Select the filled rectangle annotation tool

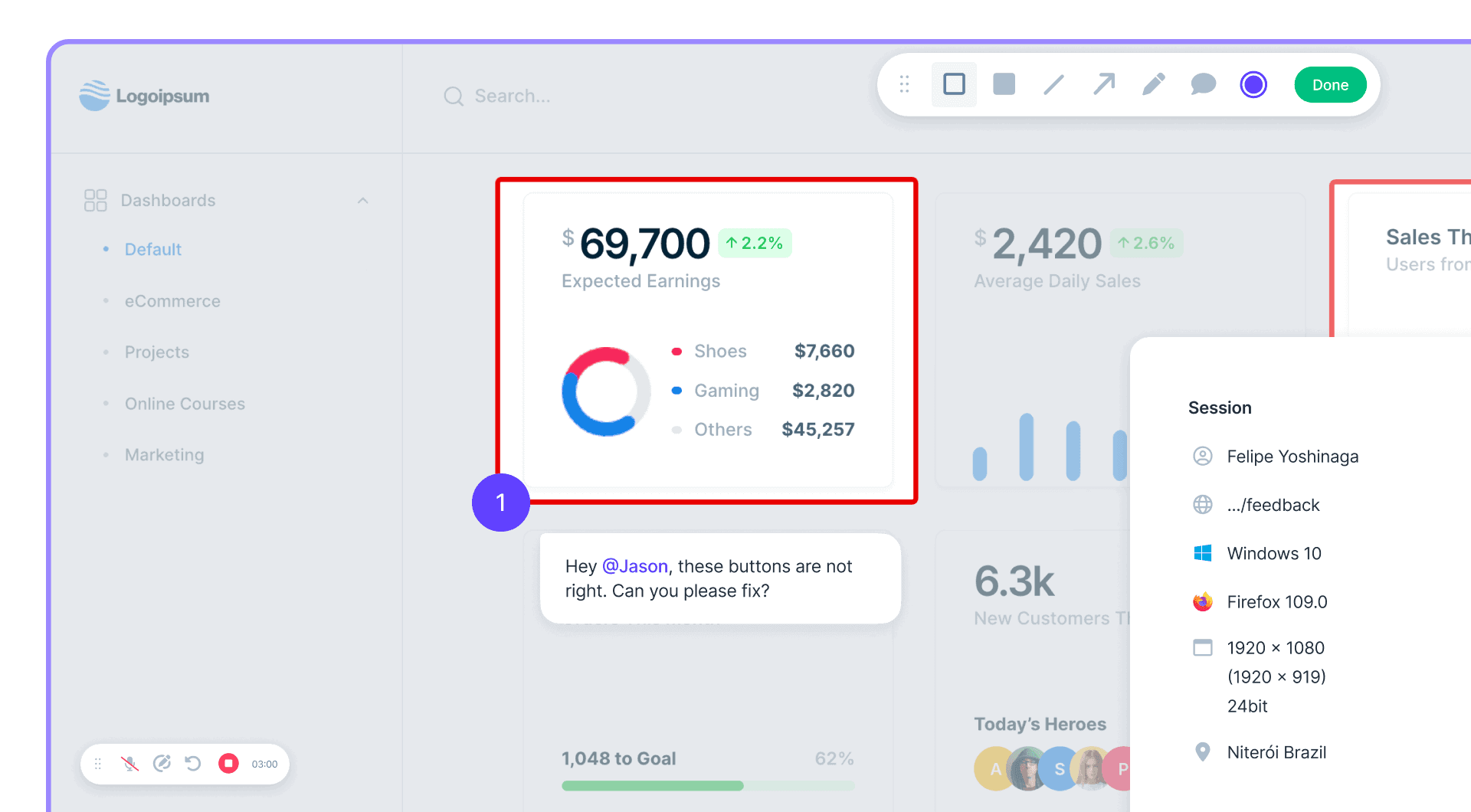pyautogui.click(x=1004, y=84)
